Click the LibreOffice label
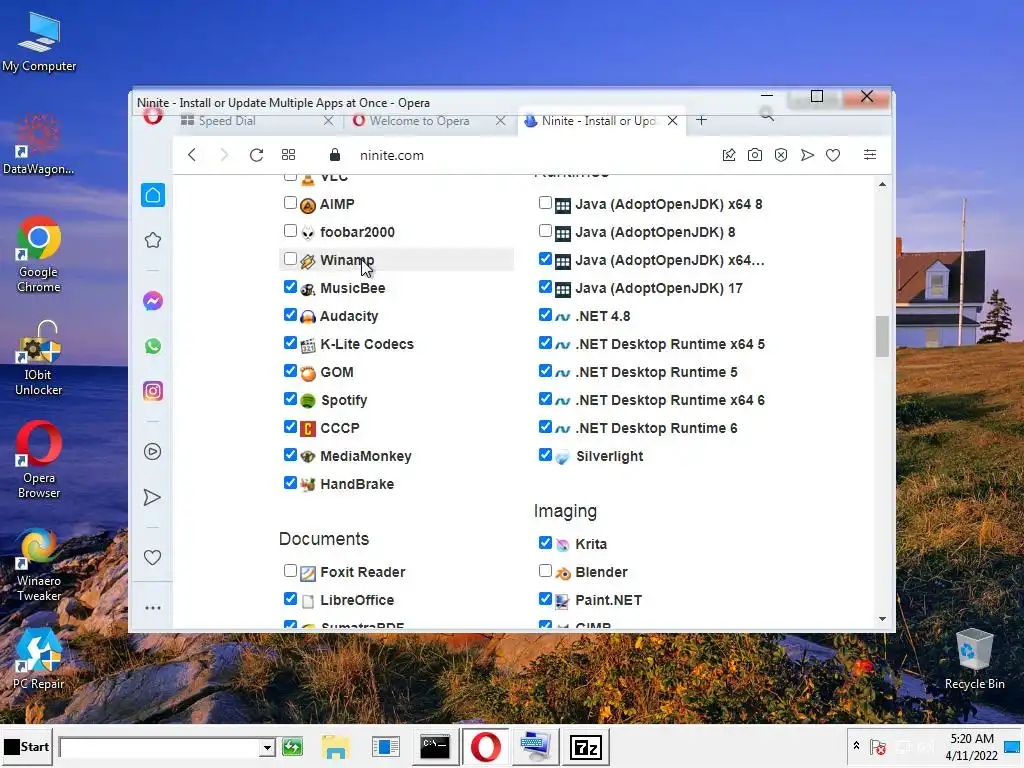 click(x=357, y=600)
